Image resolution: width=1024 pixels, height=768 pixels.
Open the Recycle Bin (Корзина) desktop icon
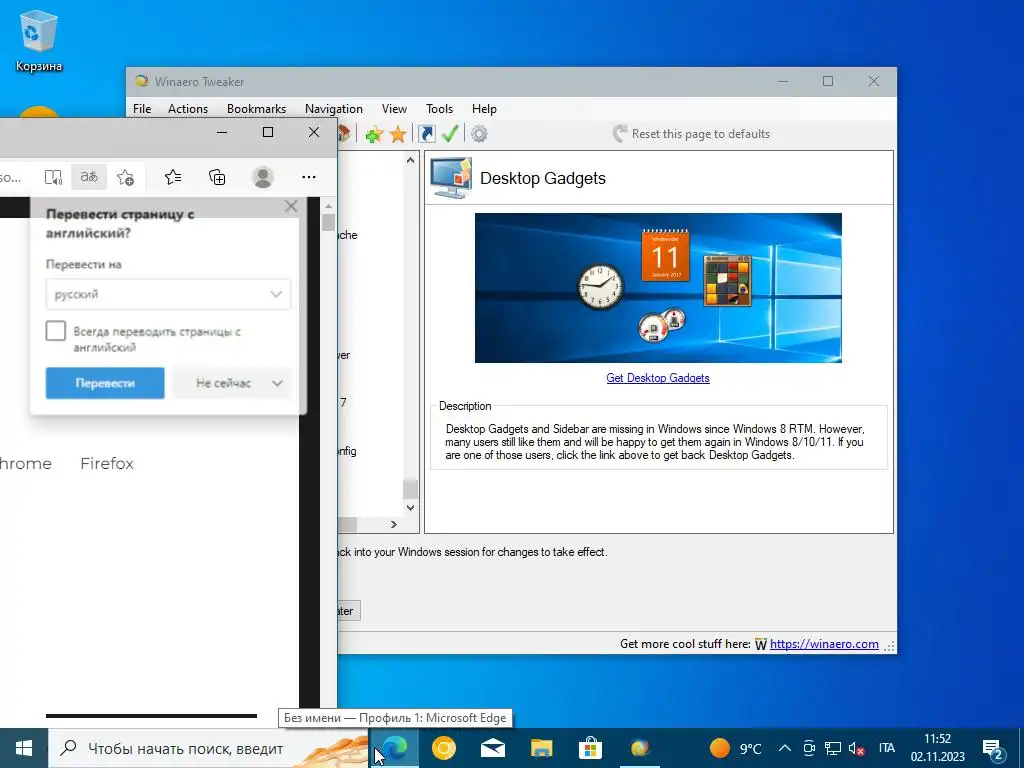[39, 40]
